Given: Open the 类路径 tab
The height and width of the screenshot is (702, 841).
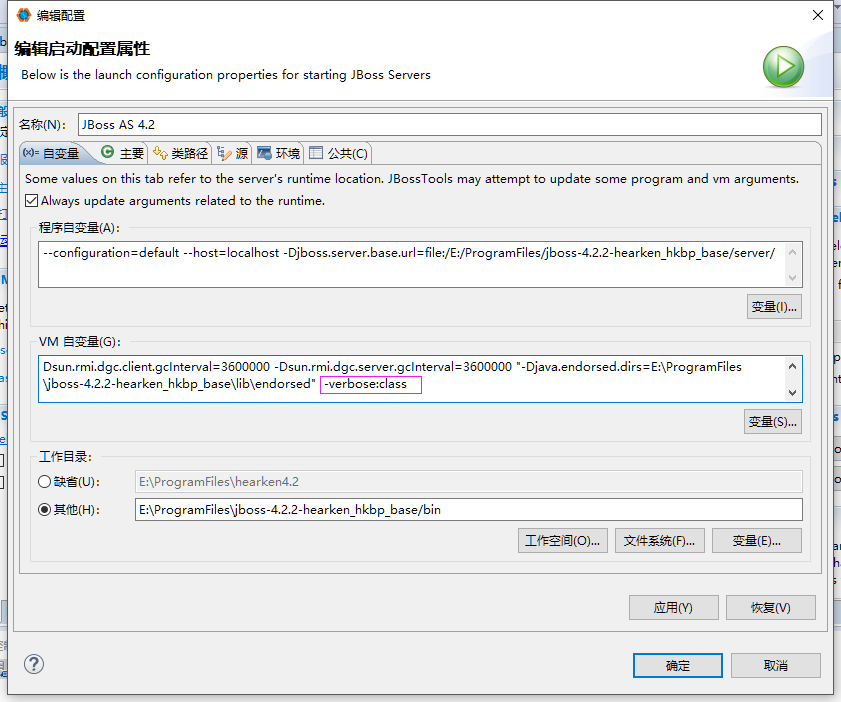Looking at the screenshot, I should pos(181,153).
